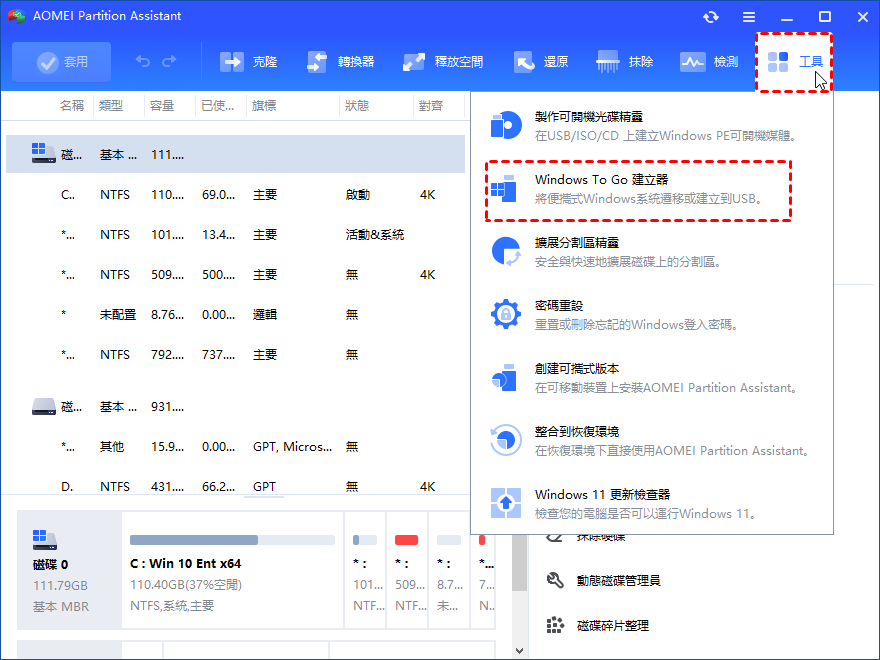
Task: Click the 狀態 column header
Action: pyautogui.click(x=357, y=106)
